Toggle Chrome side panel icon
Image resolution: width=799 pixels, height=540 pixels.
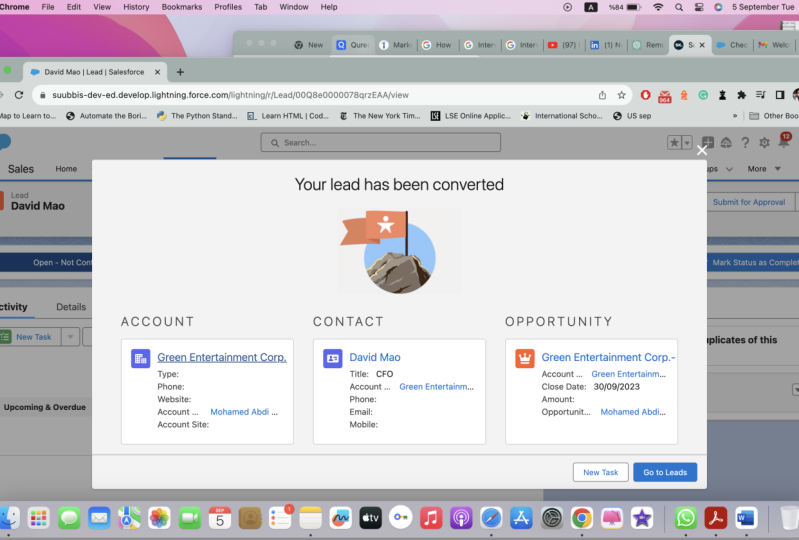pyautogui.click(x=780, y=95)
